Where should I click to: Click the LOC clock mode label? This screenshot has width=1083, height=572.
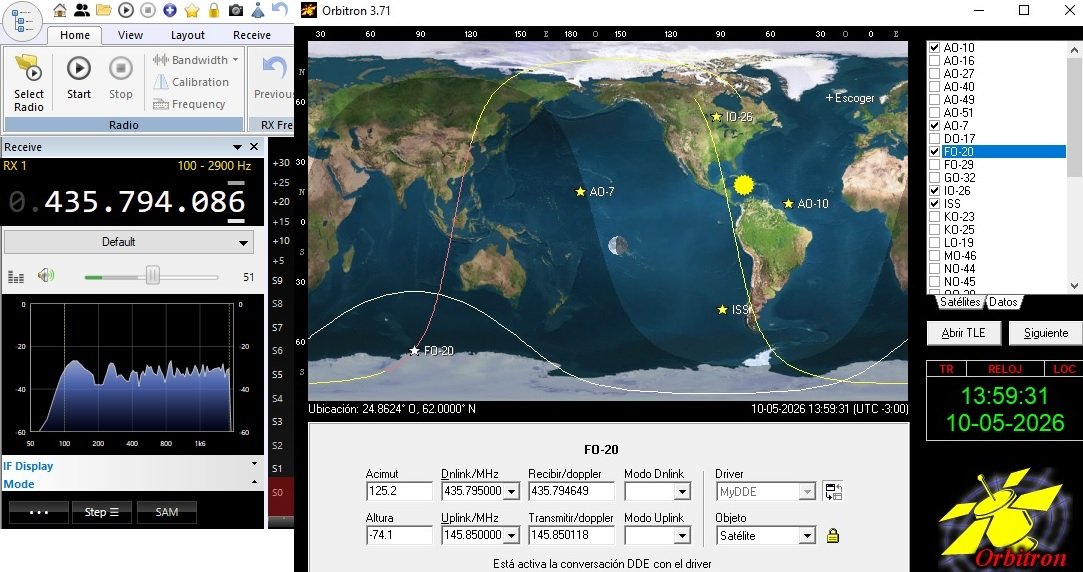[1064, 370]
